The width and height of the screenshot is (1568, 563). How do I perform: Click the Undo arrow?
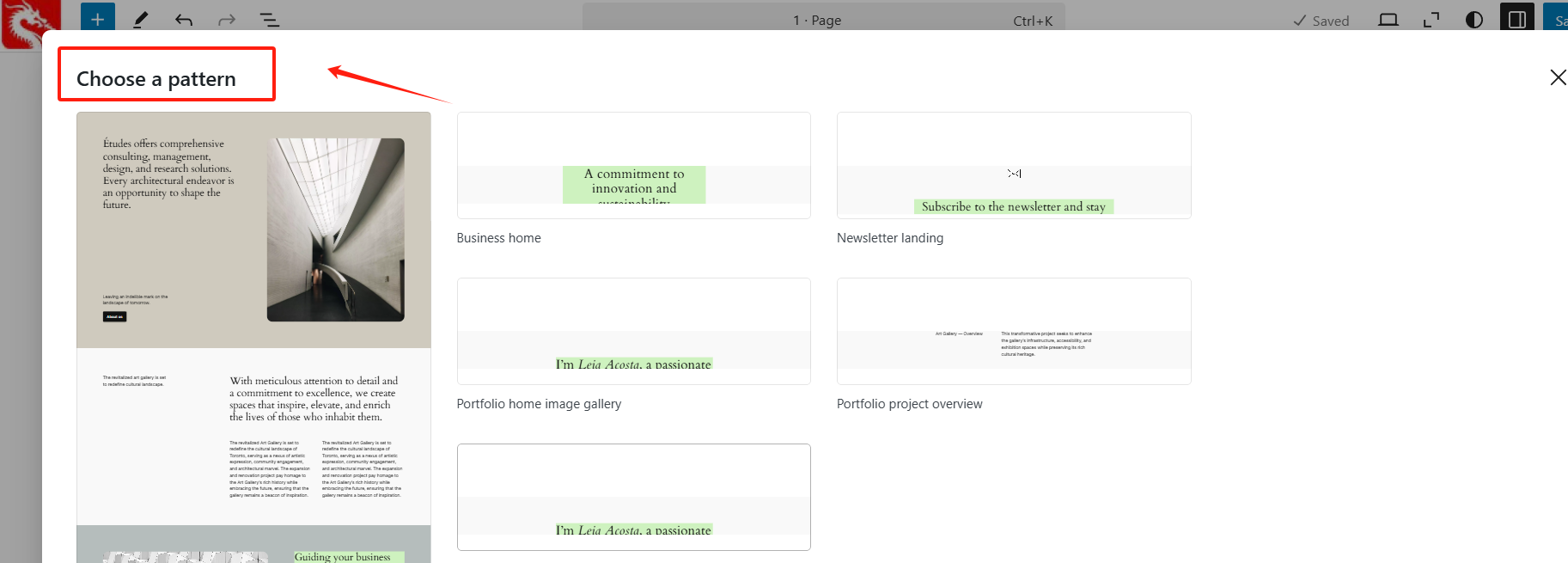[x=184, y=19]
